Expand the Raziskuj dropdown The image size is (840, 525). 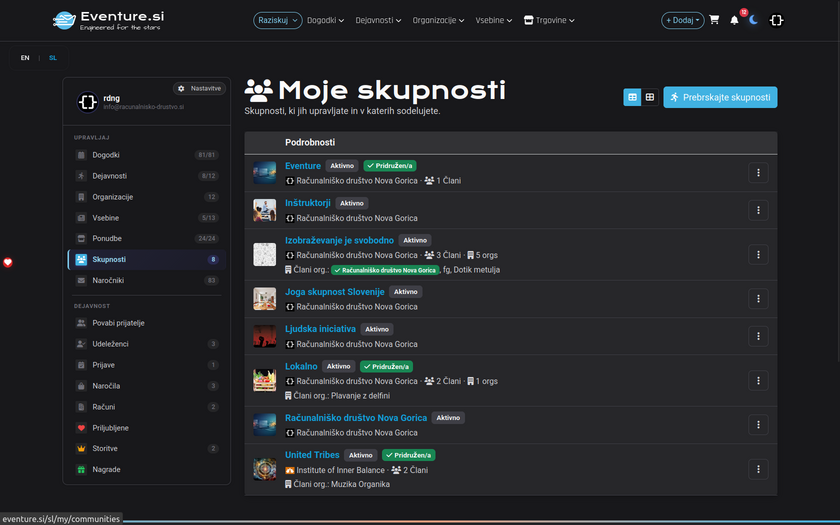click(x=277, y=20)
